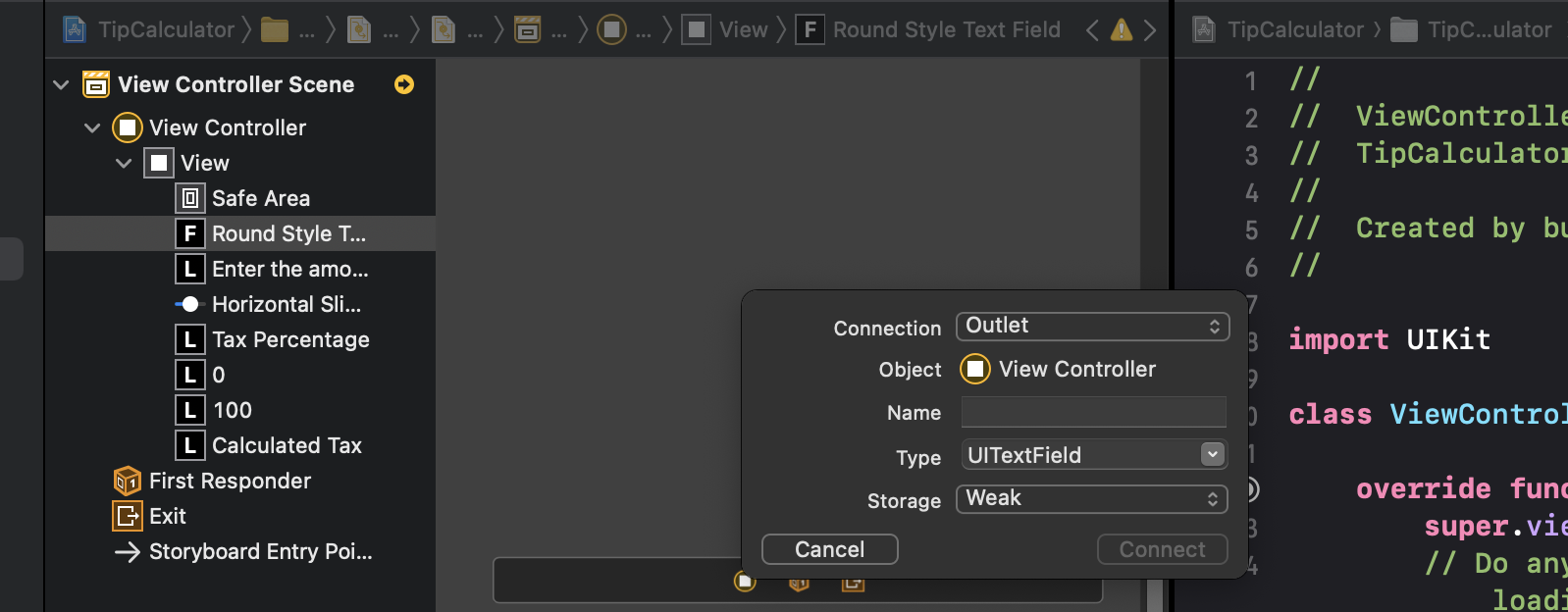
Task: Click the First Responder cube icon
Action: tap(128, 482)
